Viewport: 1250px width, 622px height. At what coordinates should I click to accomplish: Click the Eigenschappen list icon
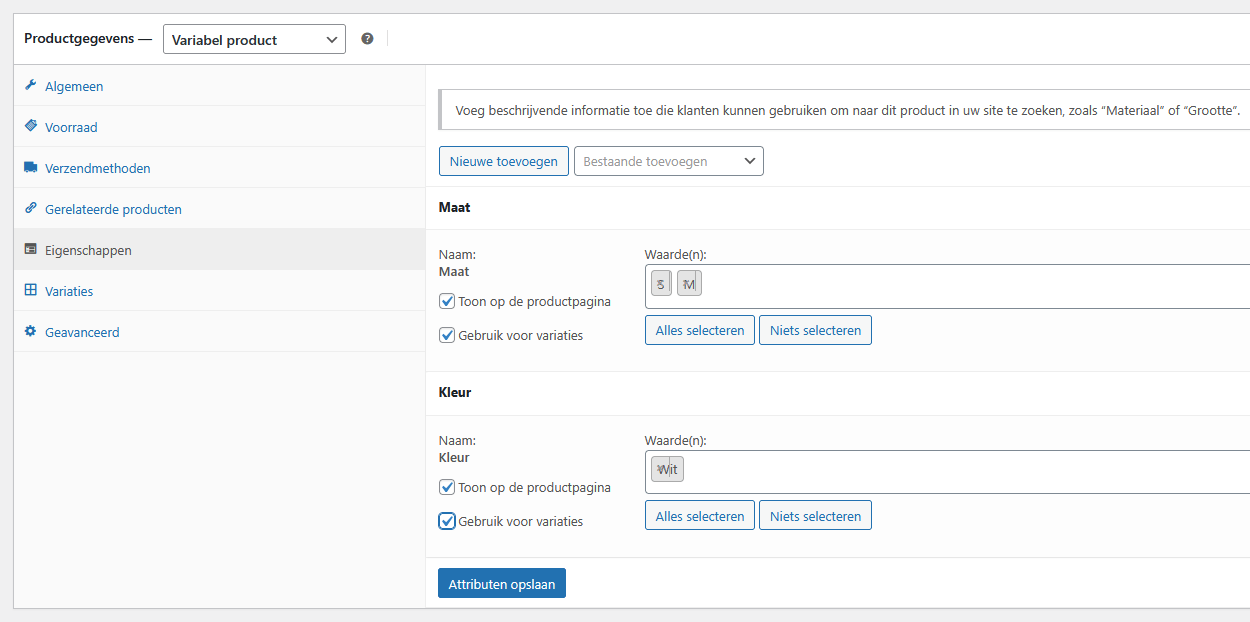tap(30, 250)
